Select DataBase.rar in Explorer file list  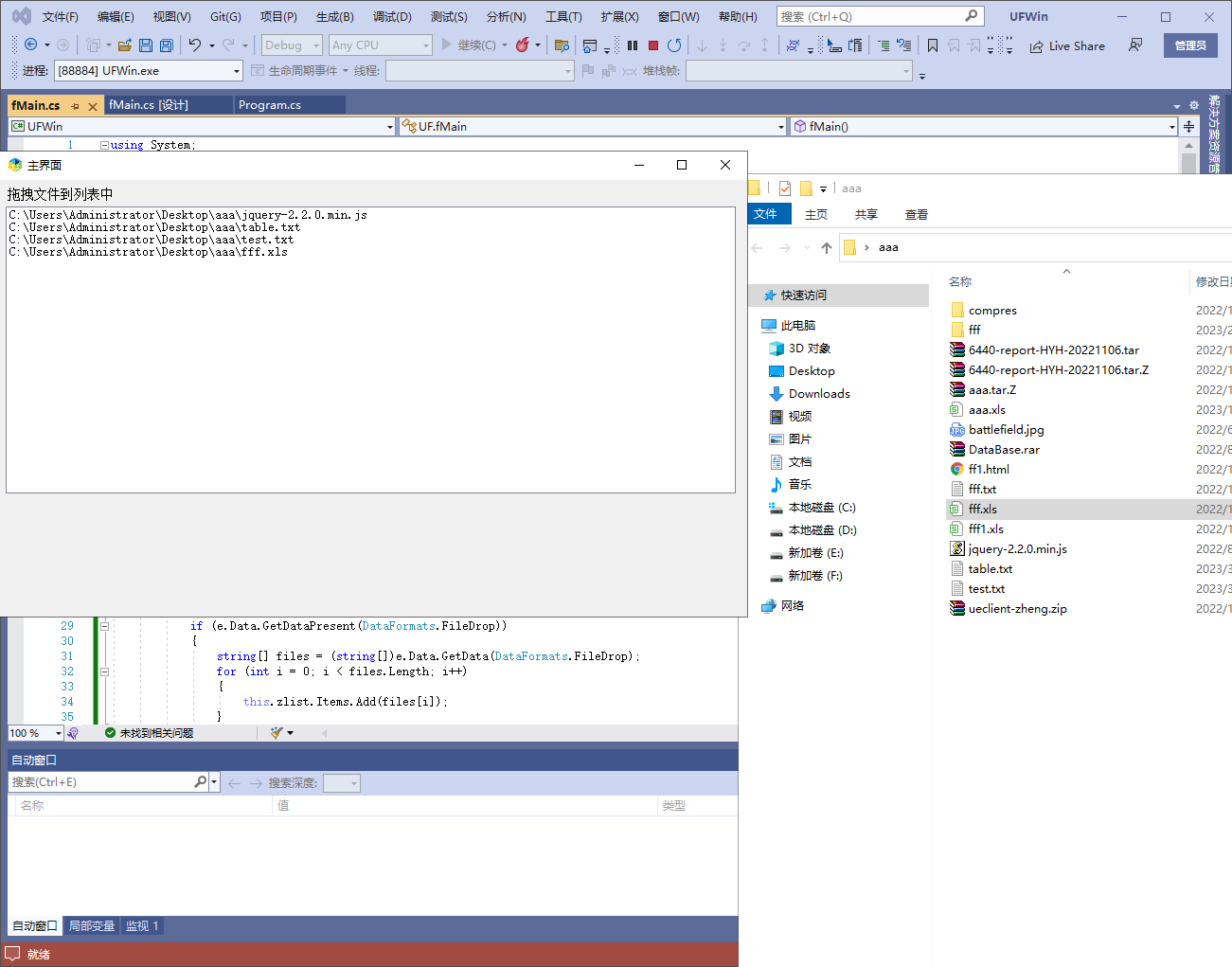[1004, 450]
